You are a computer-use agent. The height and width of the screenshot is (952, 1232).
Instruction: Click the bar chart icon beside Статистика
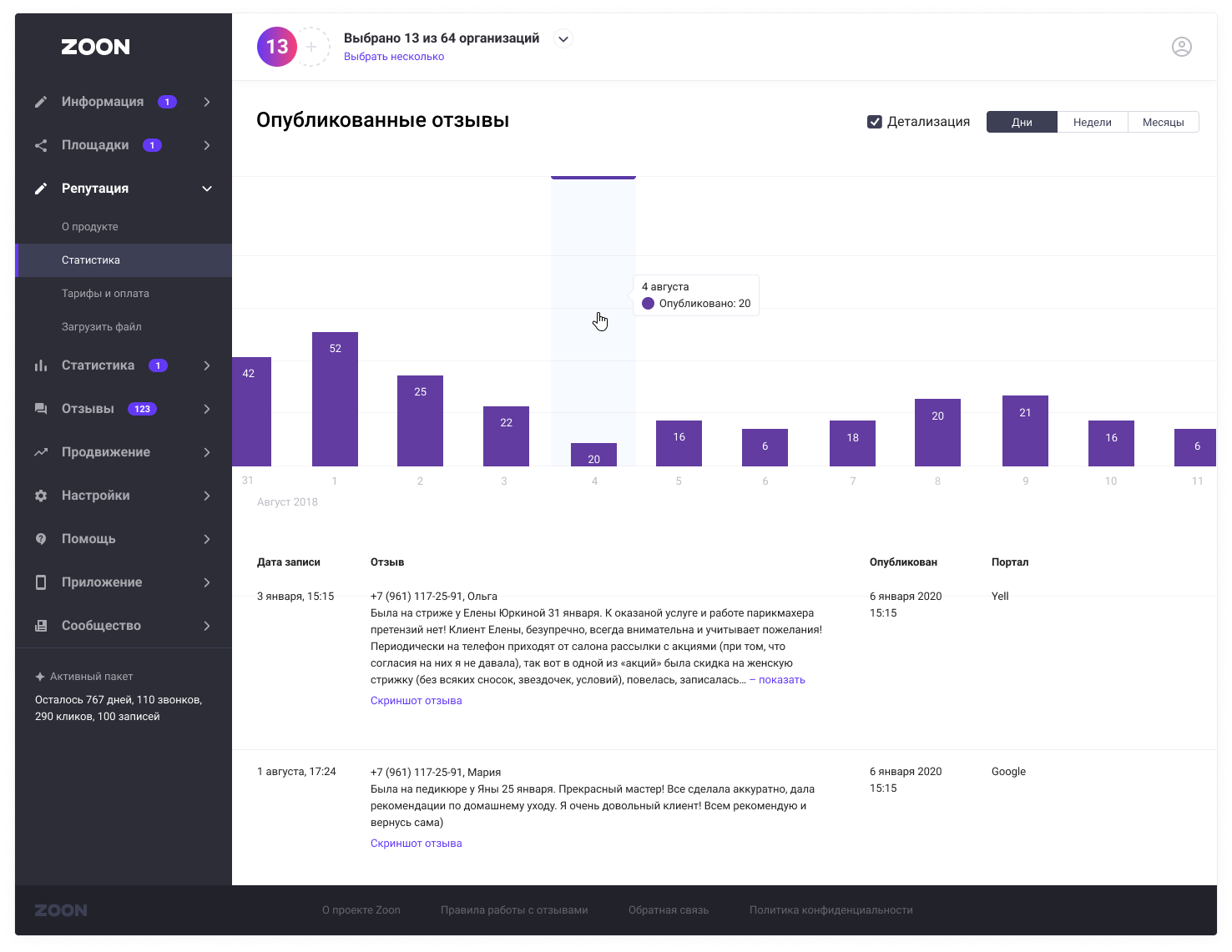tap(41, 365)
